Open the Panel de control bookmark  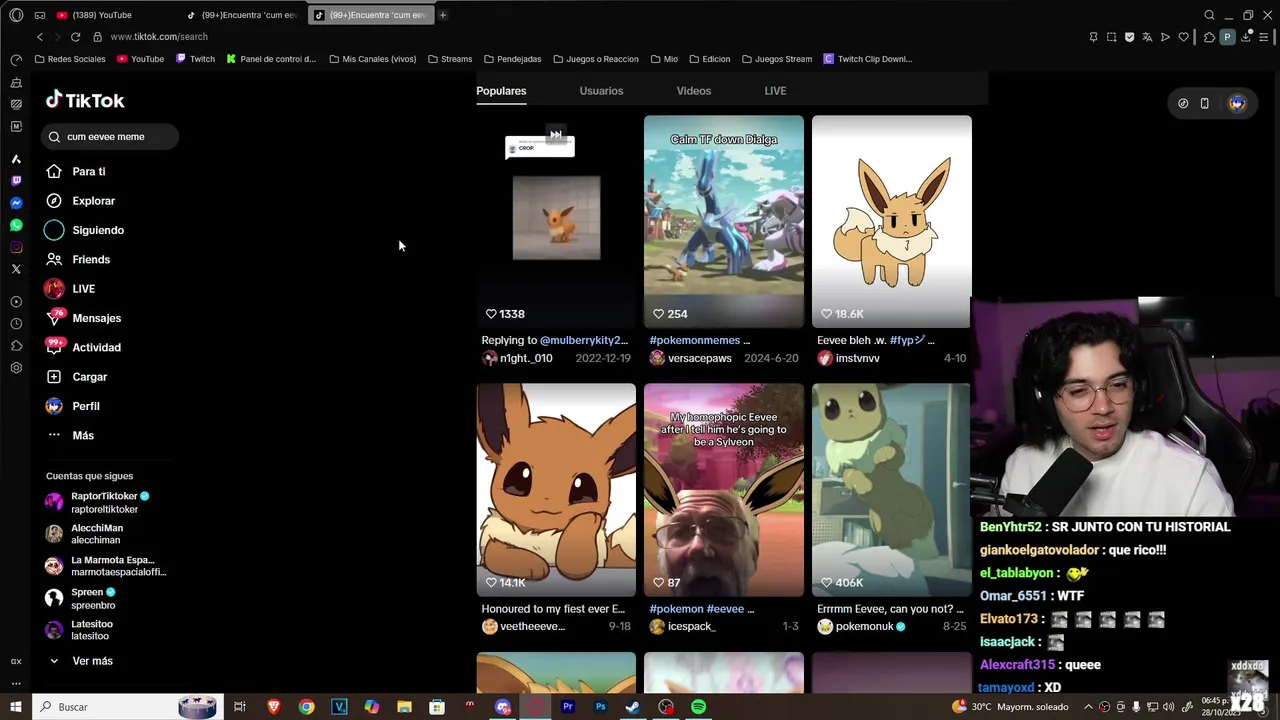tap(271, 59)
